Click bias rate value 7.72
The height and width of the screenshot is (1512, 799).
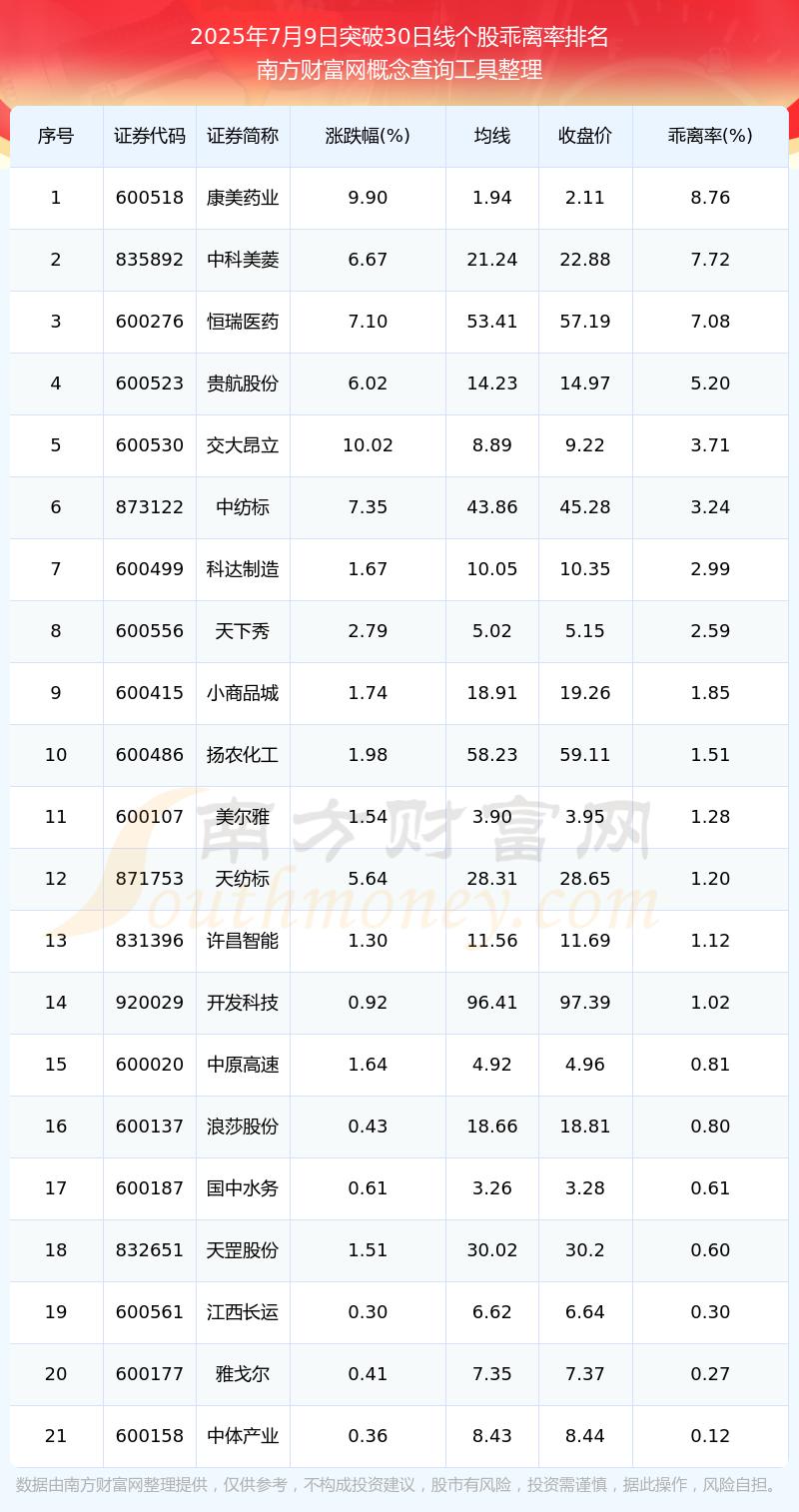click(x=710, y=260)
